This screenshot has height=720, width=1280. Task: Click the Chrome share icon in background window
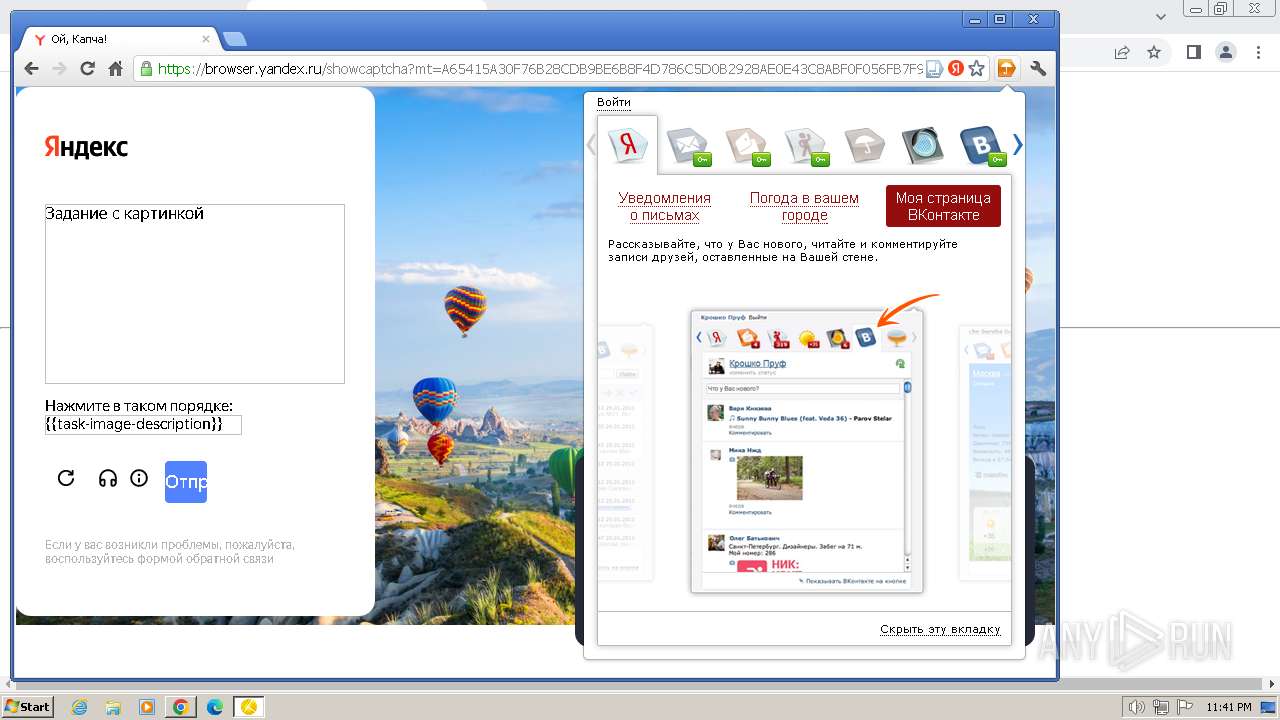1122,52
